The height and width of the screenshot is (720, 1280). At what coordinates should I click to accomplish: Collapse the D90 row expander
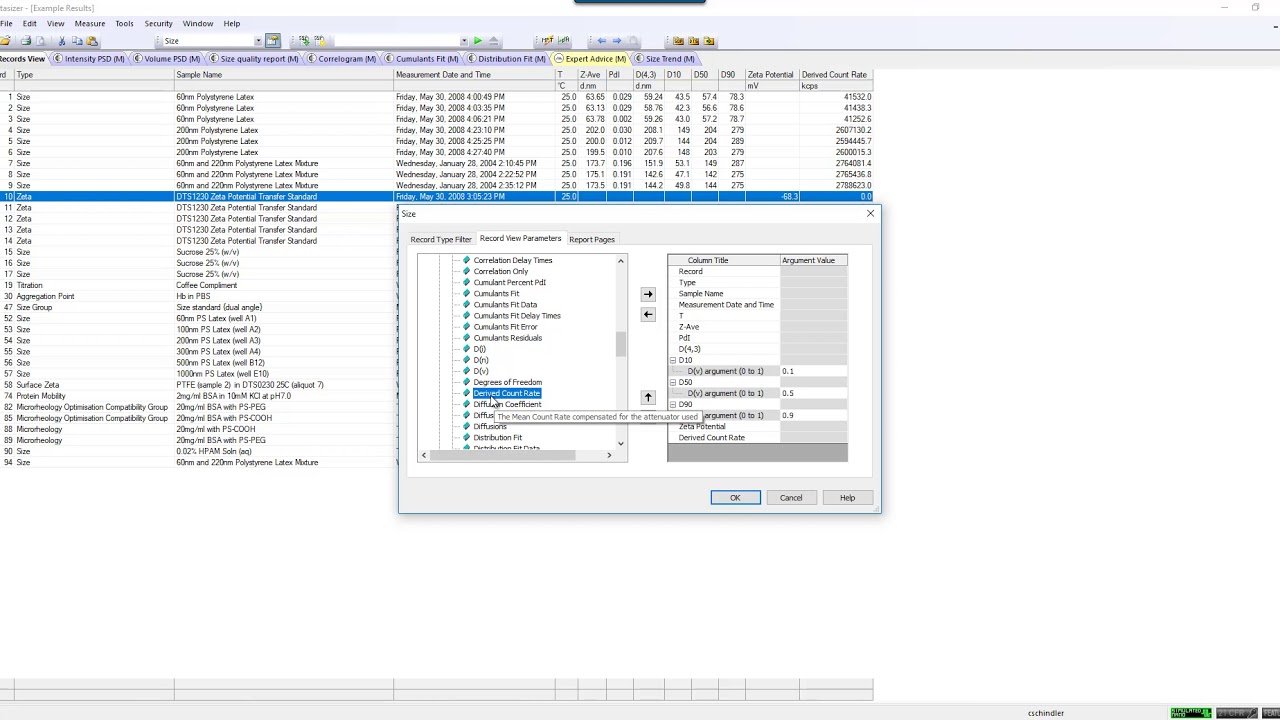(673, 404)
